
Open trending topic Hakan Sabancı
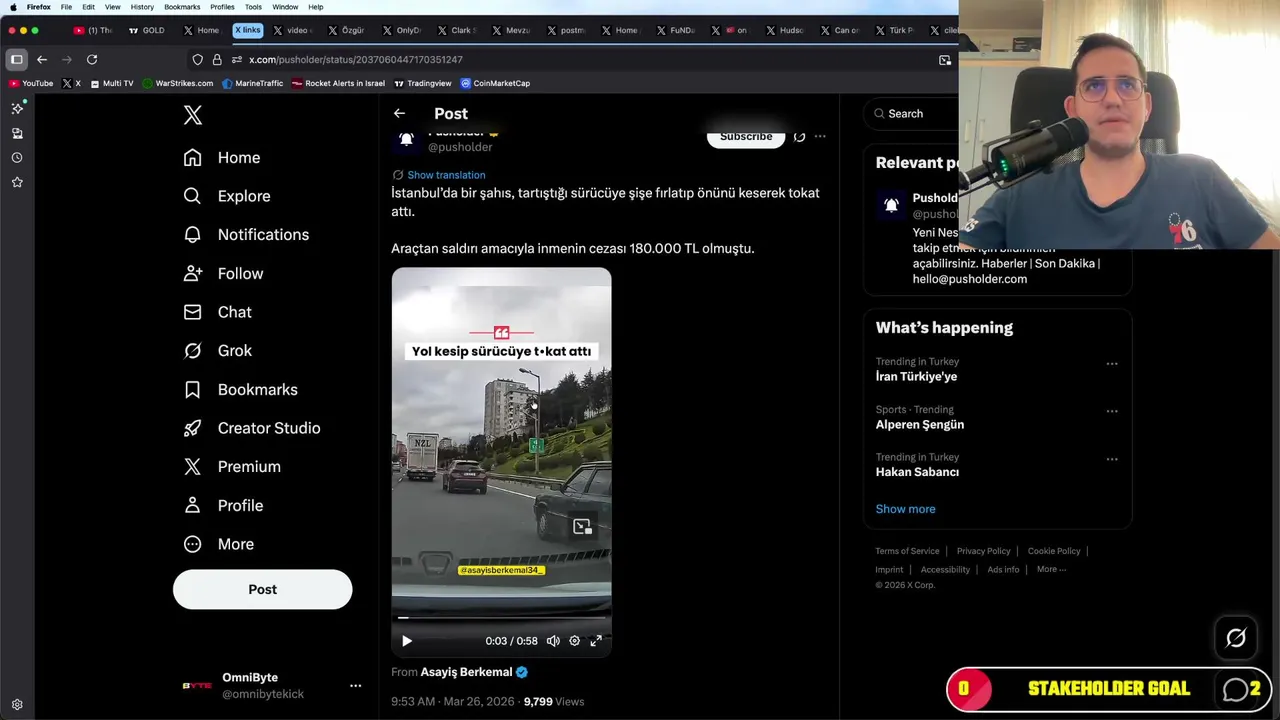917,472
